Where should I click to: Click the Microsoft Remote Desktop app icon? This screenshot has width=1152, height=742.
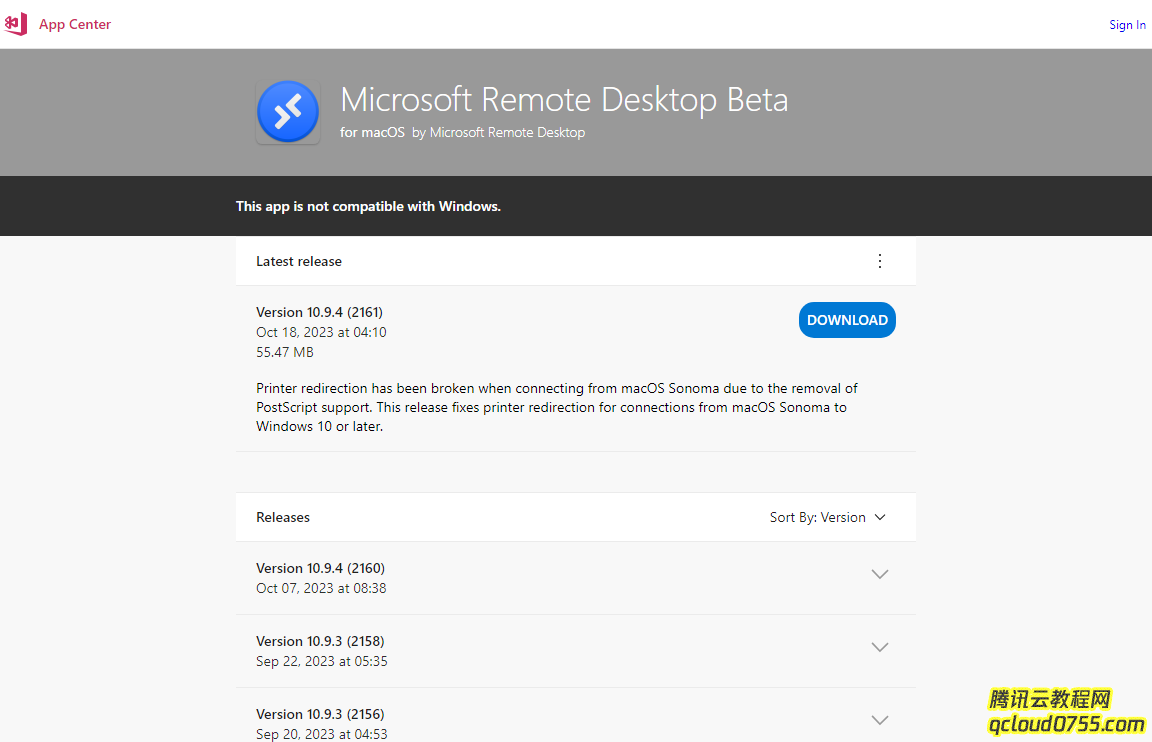(x=288, y=112)
